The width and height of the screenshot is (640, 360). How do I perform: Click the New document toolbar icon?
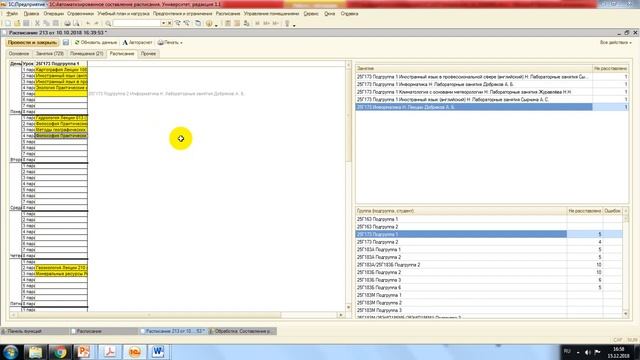(x=8, y=23)
